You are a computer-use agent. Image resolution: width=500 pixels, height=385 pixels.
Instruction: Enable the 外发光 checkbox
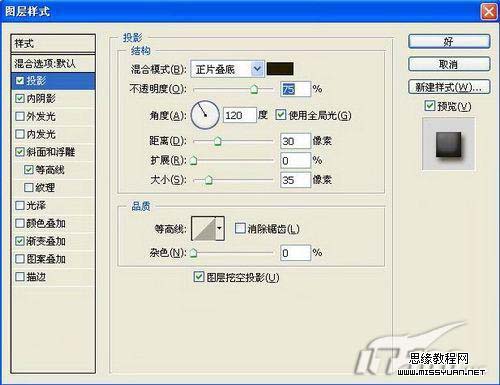[x=20, y=116]
